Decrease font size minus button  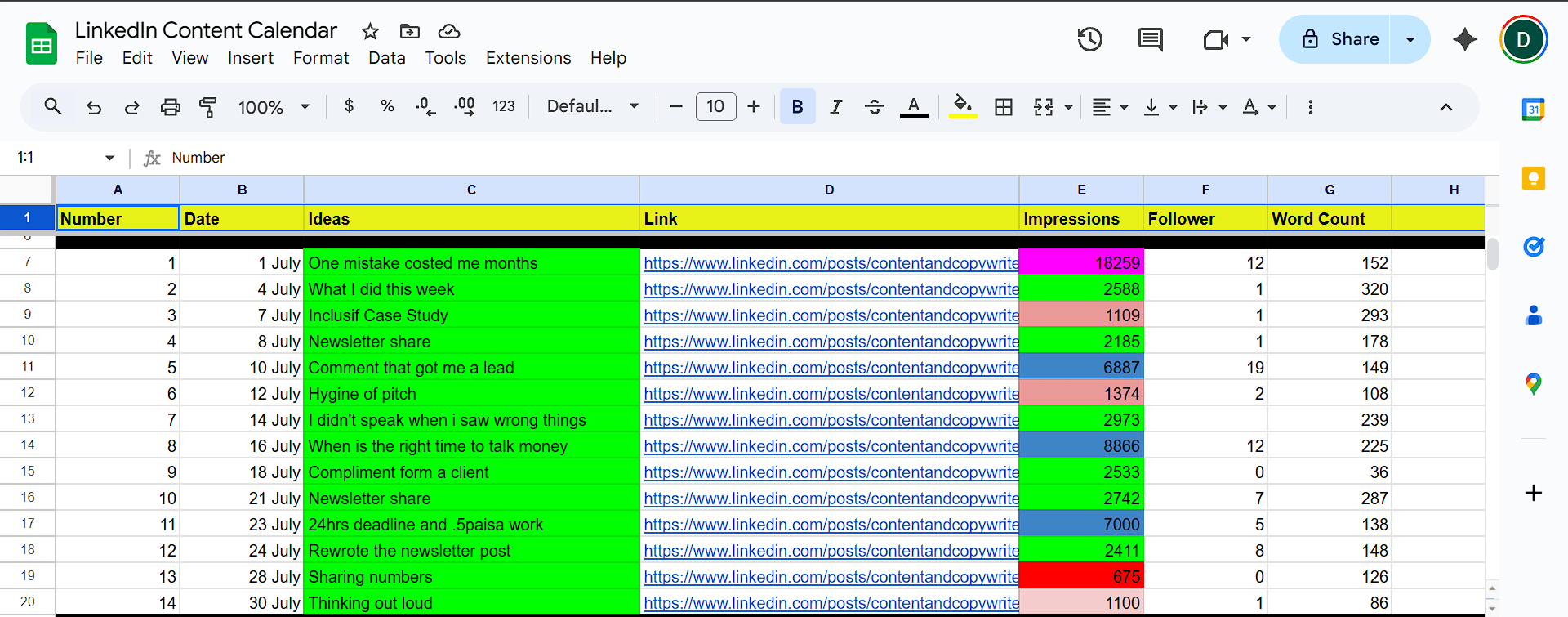coord(675,106)
